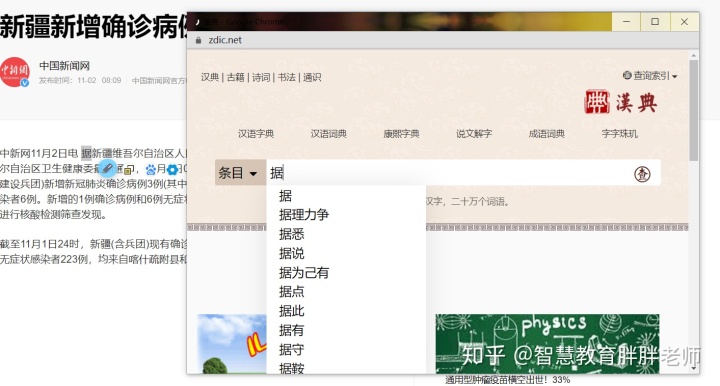Open the 说文解字 tab
720x386 pixels.
(474, 134)
